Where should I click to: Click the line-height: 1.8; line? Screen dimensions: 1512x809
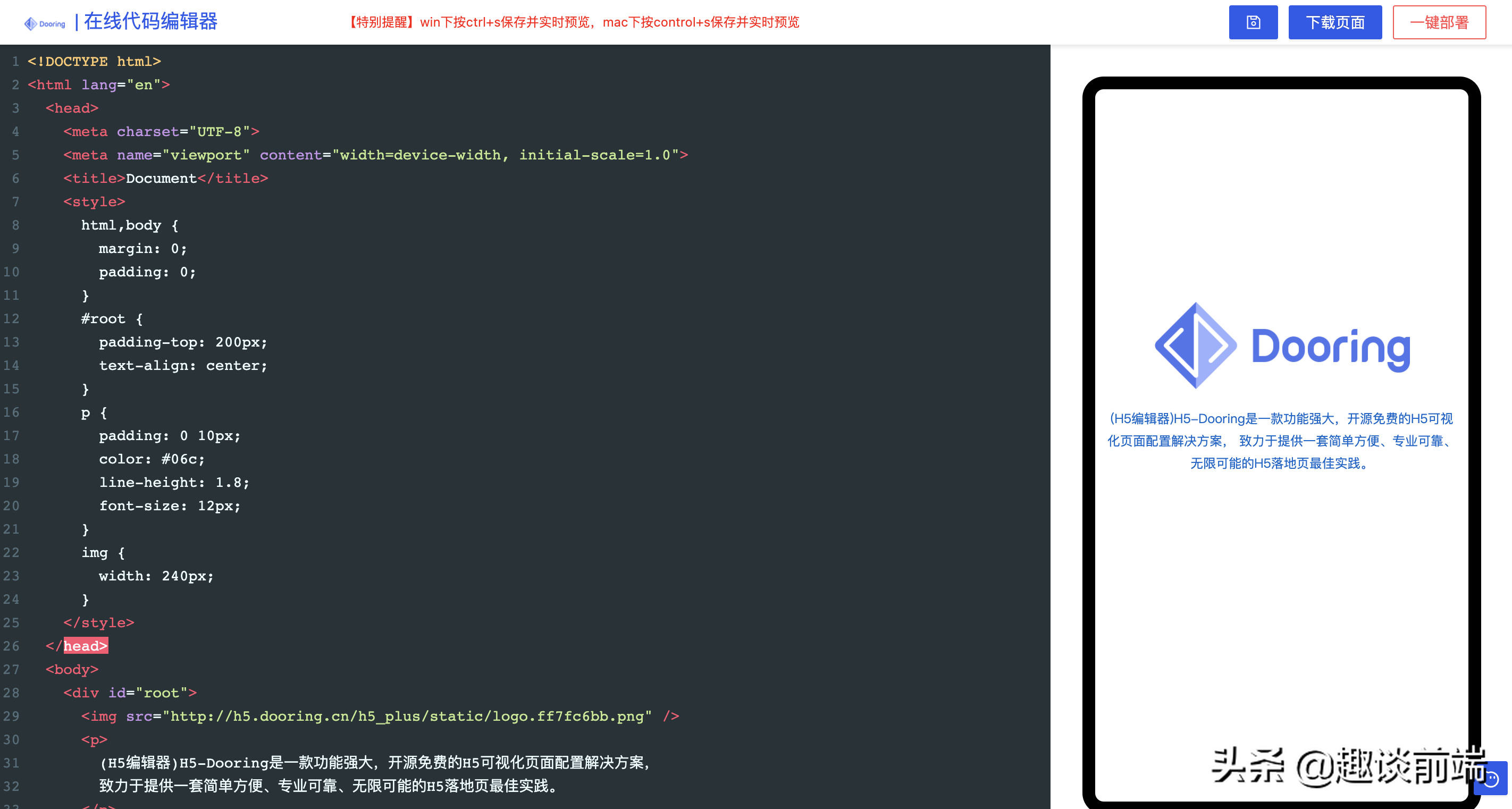tap(174, 482)
